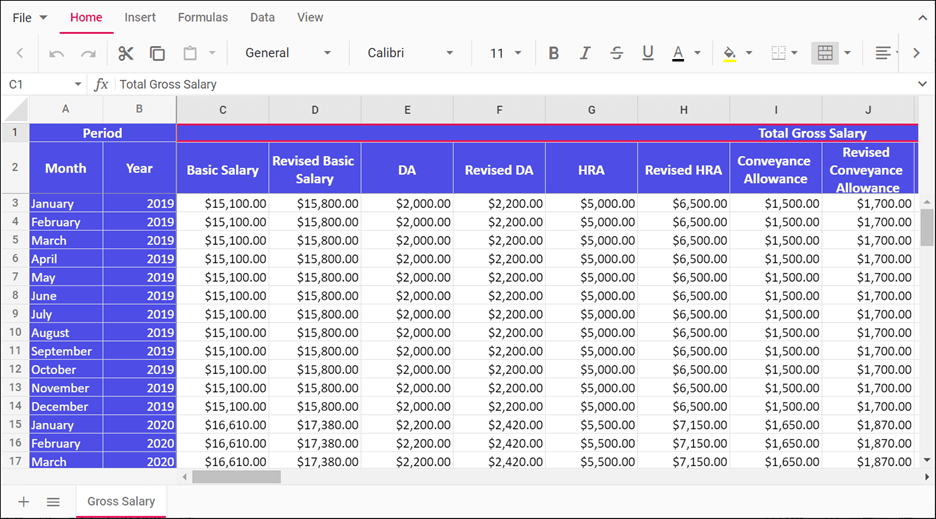The width and height of the screenshot is (936, 519).
Task: Click the Redo icon in toolbar
Action: (89, 53)
